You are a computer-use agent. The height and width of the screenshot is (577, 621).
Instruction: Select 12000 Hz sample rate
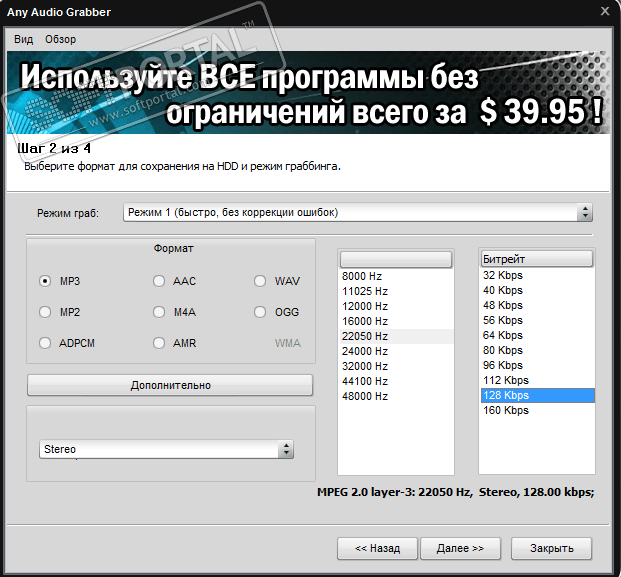pos(396,306)
